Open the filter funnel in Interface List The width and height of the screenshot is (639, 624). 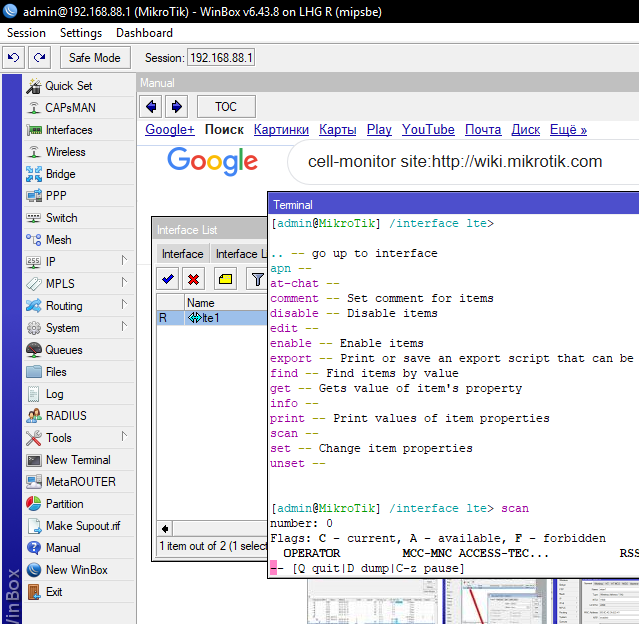257,279
